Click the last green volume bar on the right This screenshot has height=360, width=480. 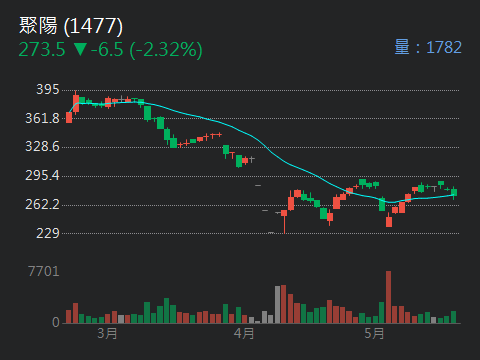pos(453,317)
